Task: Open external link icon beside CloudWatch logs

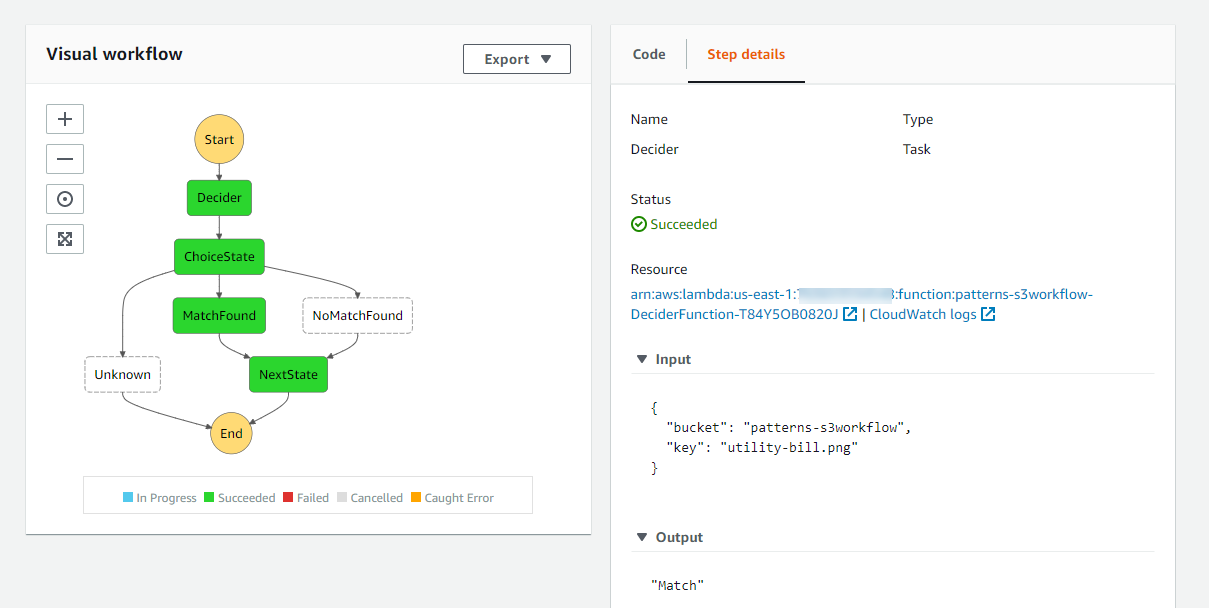Action: pos(988,315)
